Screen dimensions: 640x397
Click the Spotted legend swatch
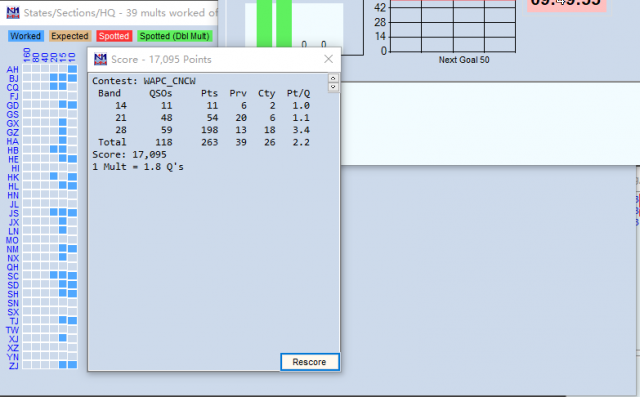tap(114, 36)
